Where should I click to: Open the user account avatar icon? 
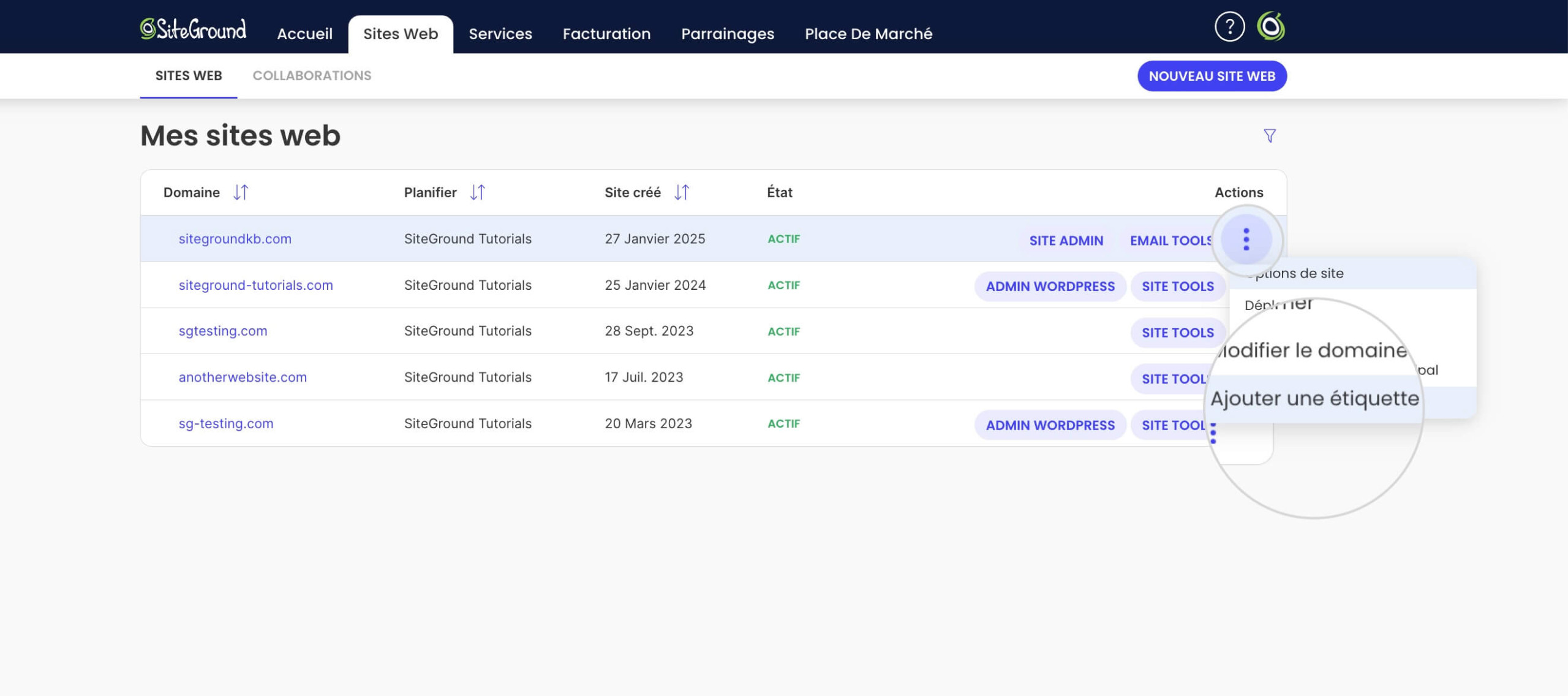1271,26
